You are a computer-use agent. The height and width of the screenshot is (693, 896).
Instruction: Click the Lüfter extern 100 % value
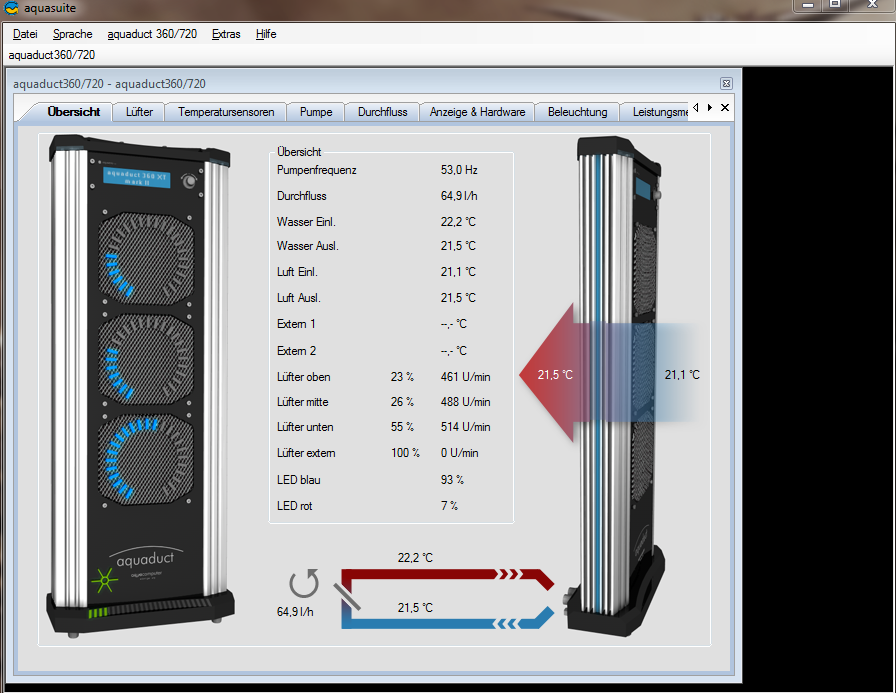click(405, 453)
